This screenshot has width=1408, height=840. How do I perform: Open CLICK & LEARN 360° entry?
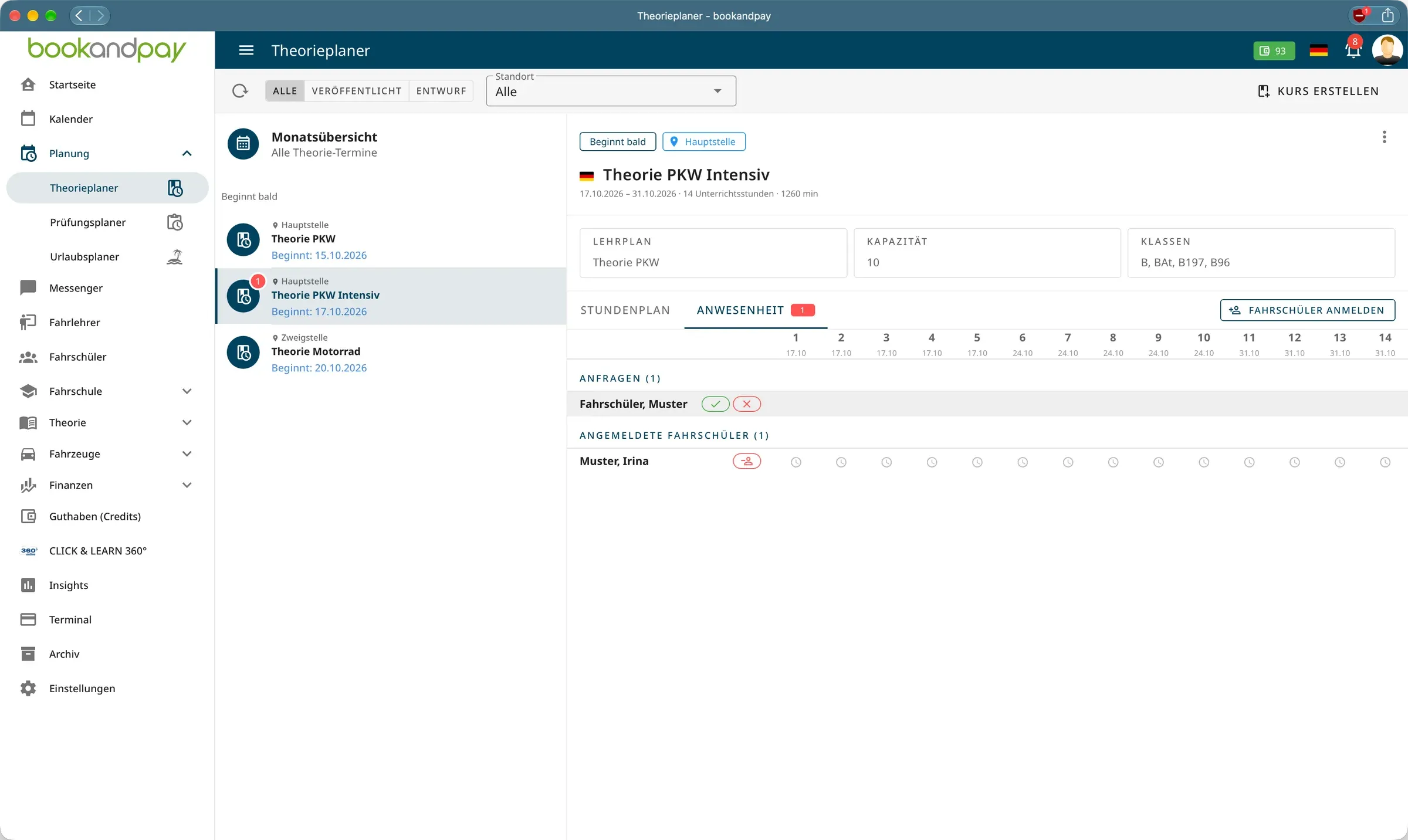[x=107, y=551]
